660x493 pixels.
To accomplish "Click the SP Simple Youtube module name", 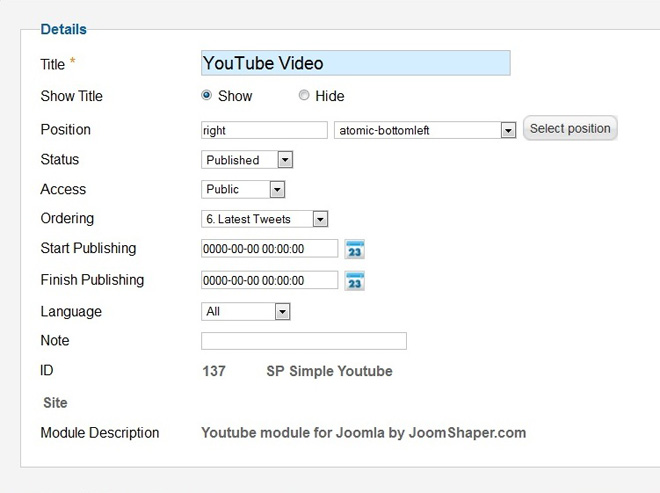I will coord(329,371).
